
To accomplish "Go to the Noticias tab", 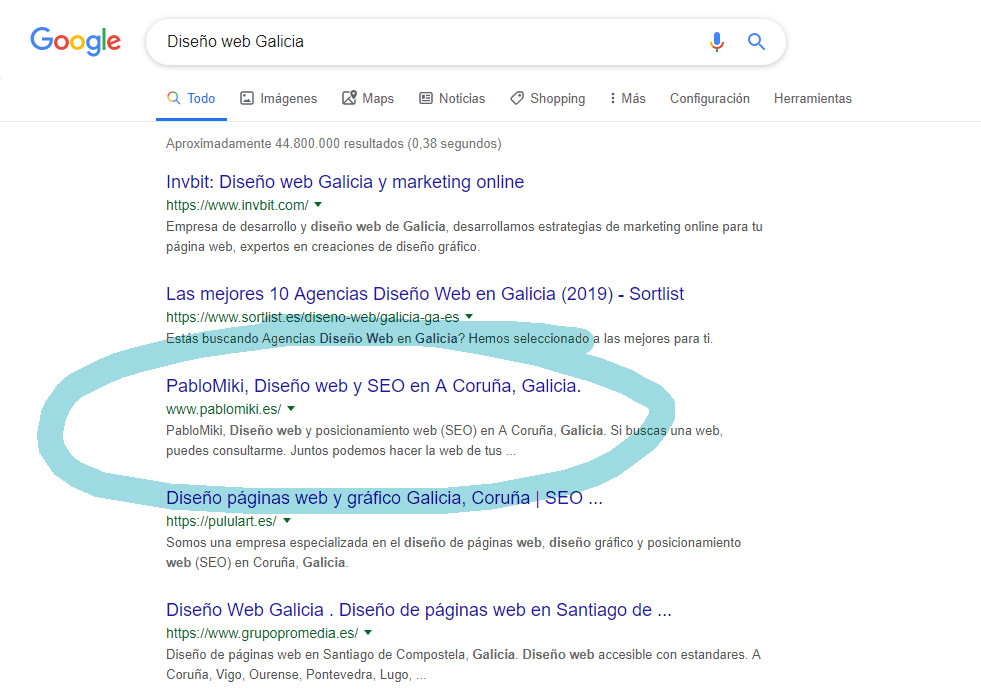I will [x=452, y=98].
